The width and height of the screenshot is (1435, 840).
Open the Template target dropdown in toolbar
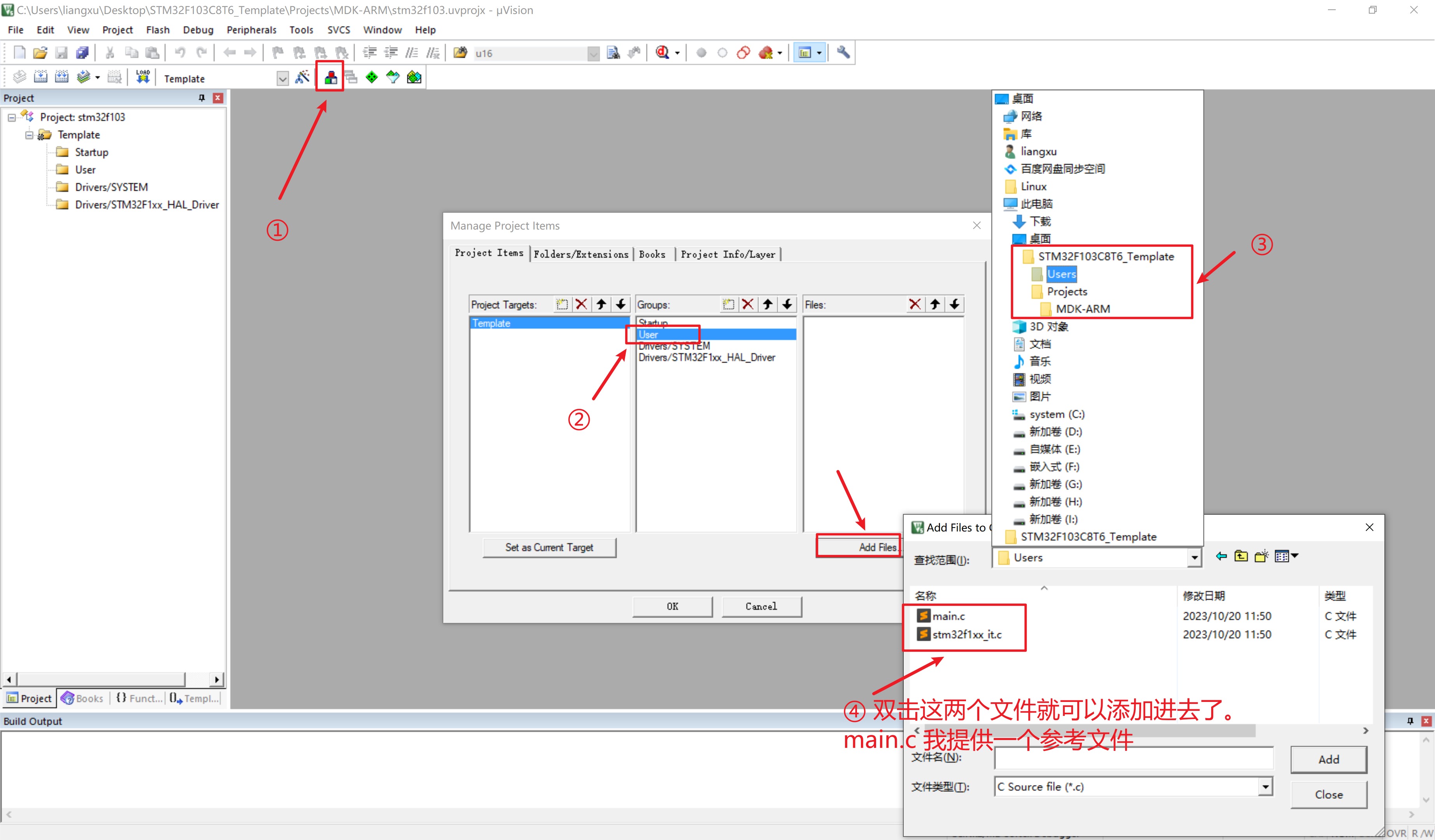(x=283, y=78)
